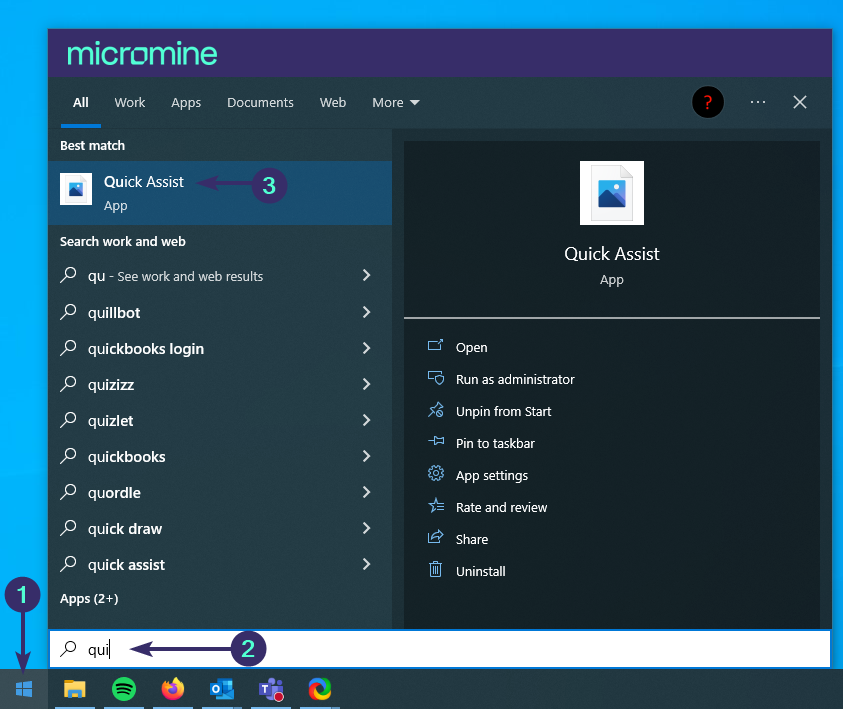Open Microsoft Teams from the taskbar
The height and width of the screenshot is (709, 843).
[270, 690]
